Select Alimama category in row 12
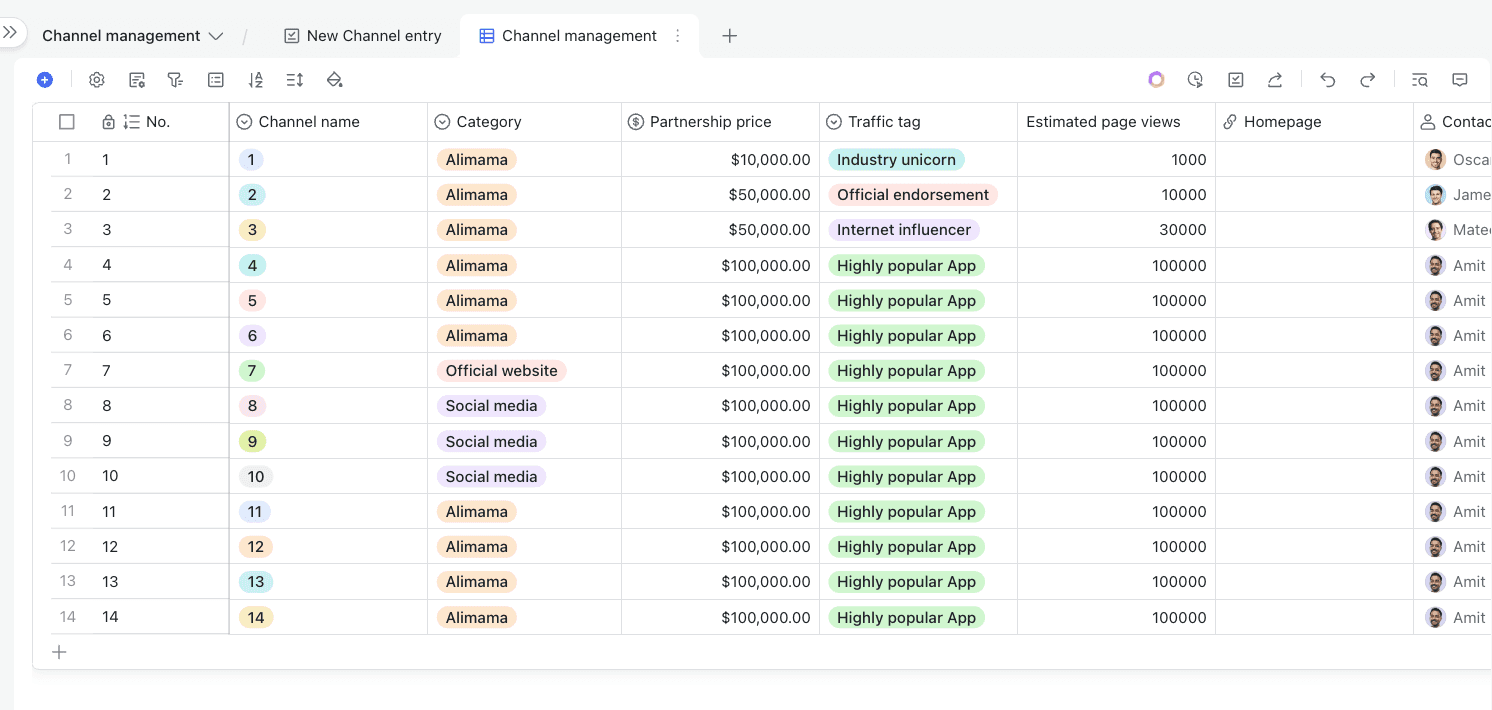Screen dimensions: 1492x710 click(x=476, y=547)
